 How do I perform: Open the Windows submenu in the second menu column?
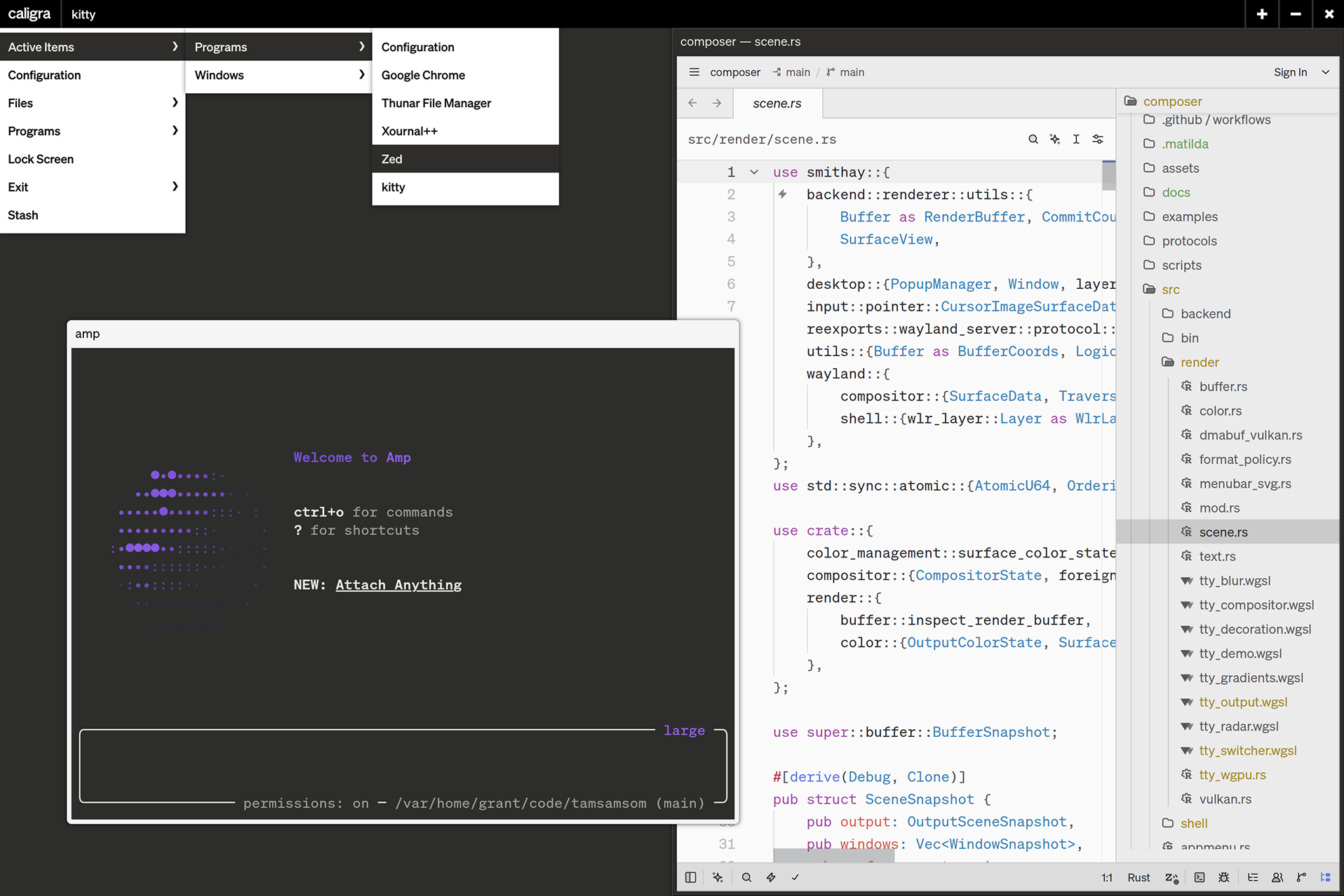coord(278,75)
